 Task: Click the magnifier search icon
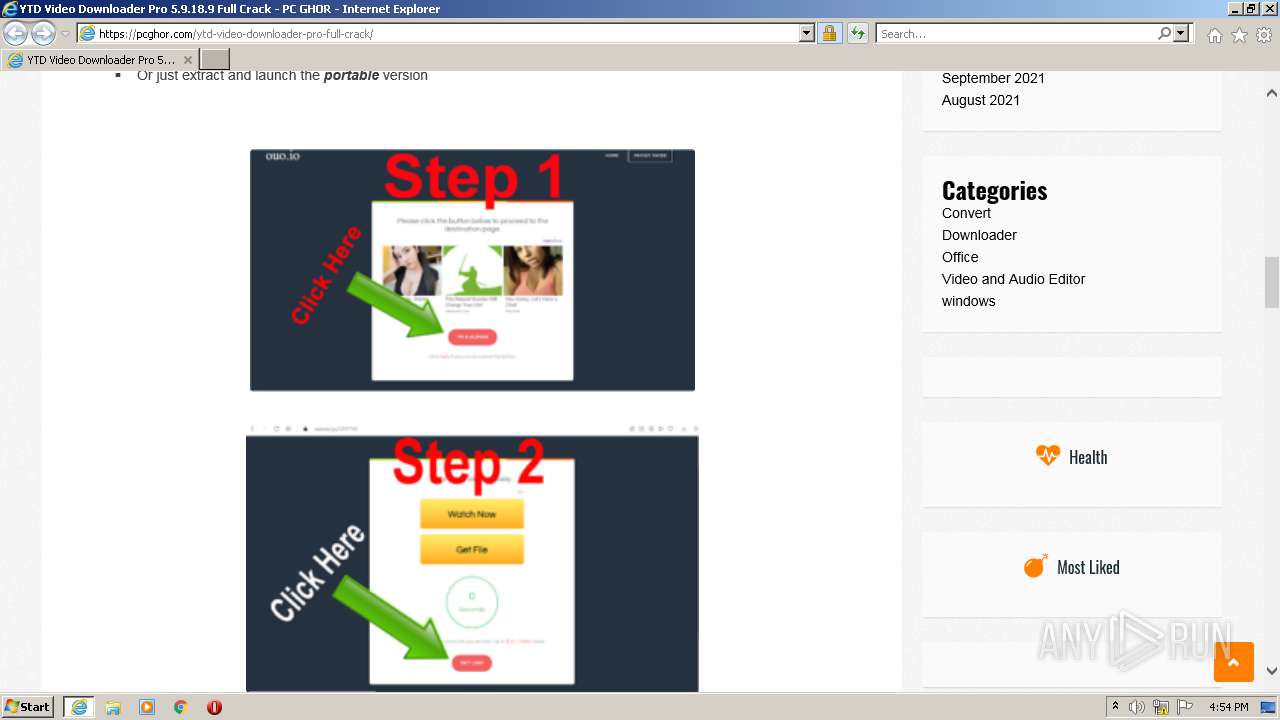click(1164, 33)
